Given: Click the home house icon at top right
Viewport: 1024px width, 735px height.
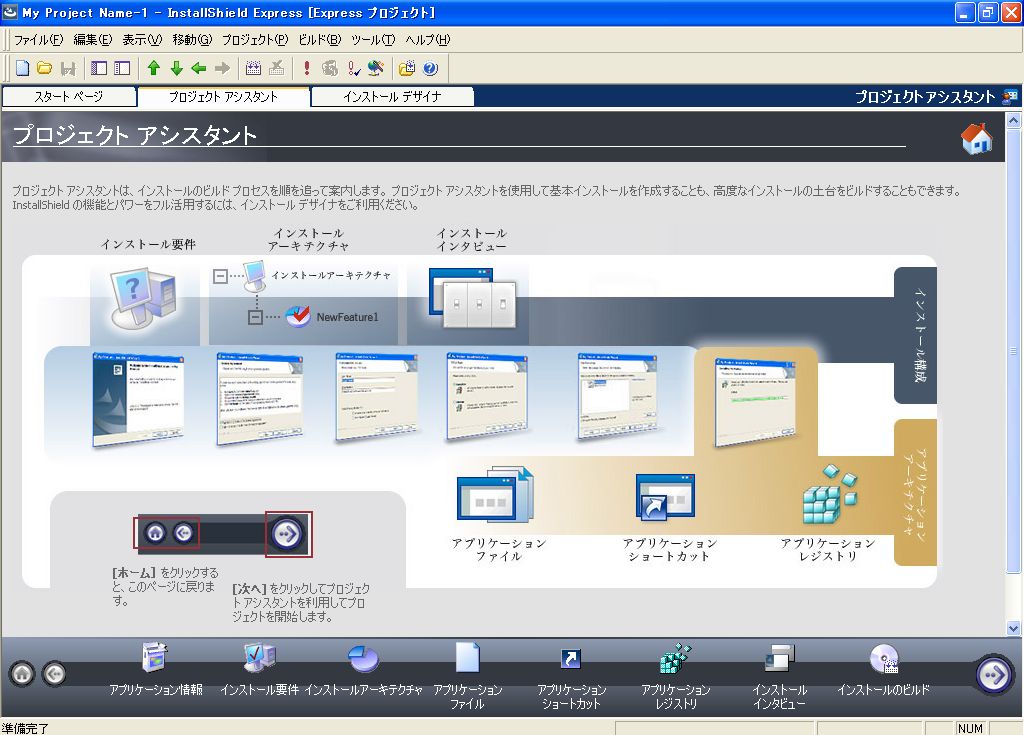Looking at the screenshot, I should (x=976, y=139).
